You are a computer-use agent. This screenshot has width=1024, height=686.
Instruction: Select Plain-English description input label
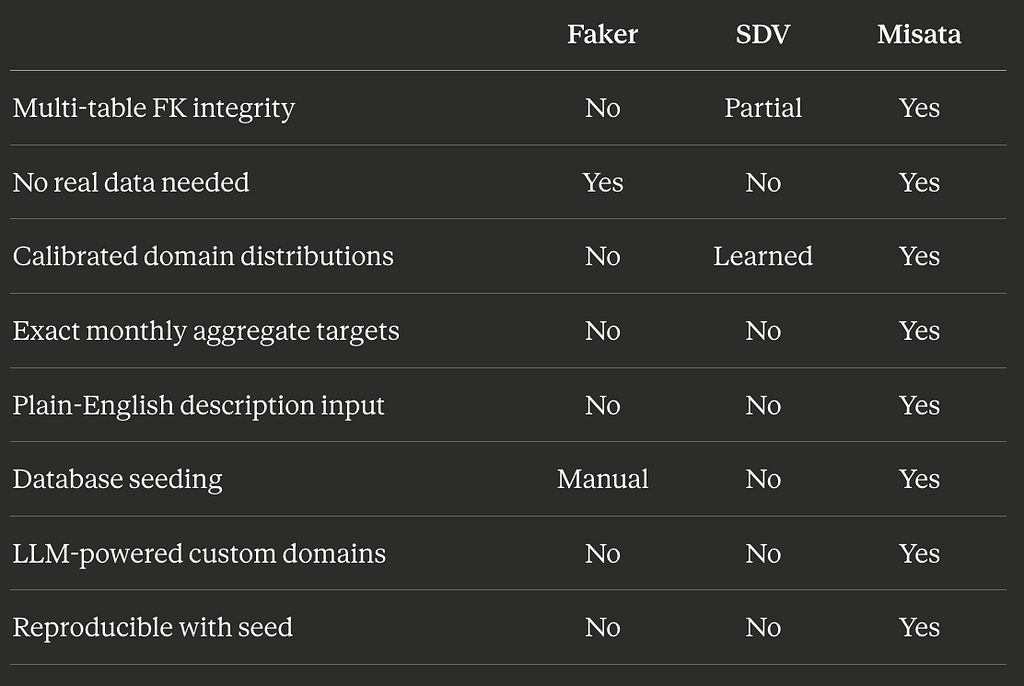199,406
